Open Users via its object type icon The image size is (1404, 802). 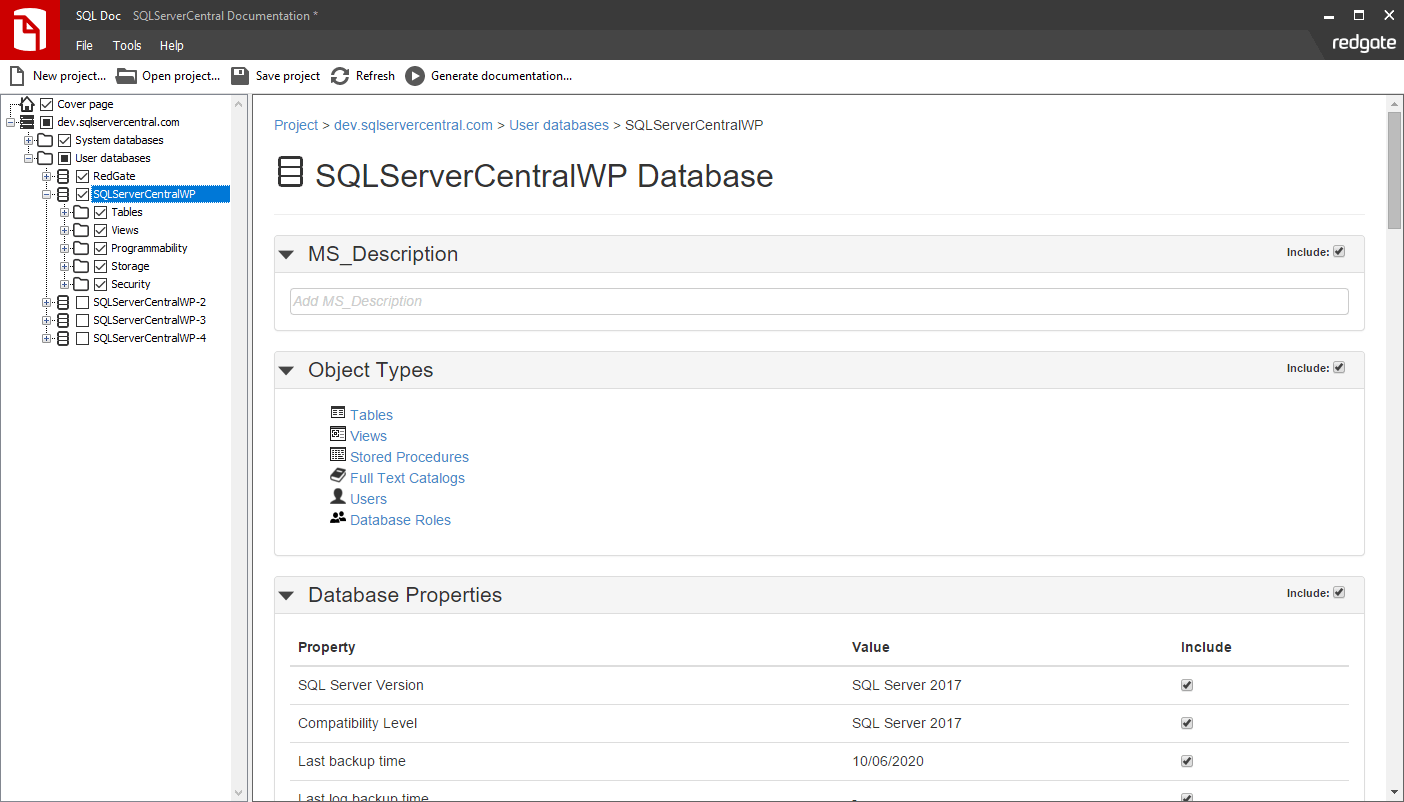[x=338, y=496]
